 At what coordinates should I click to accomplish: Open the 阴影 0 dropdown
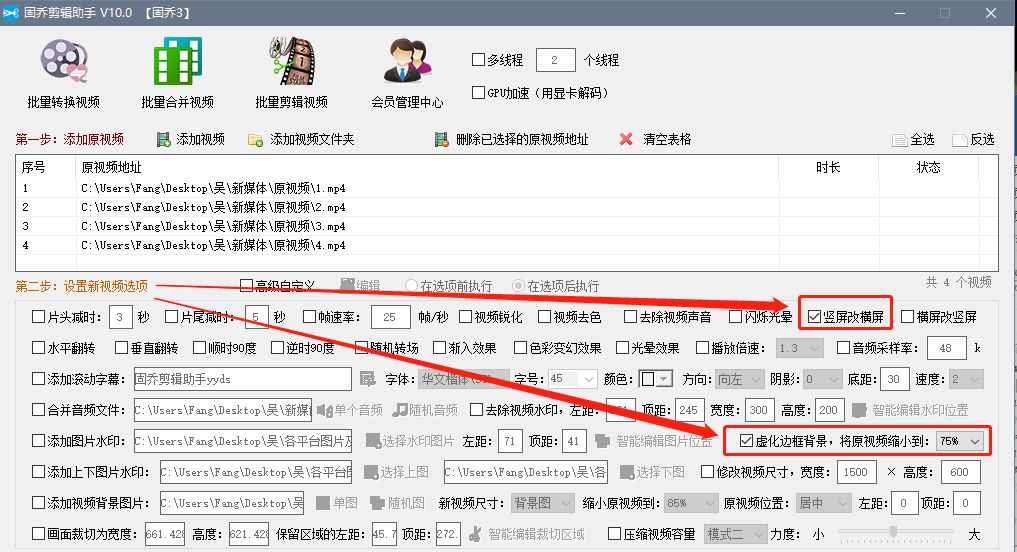[x=822, y=379]
